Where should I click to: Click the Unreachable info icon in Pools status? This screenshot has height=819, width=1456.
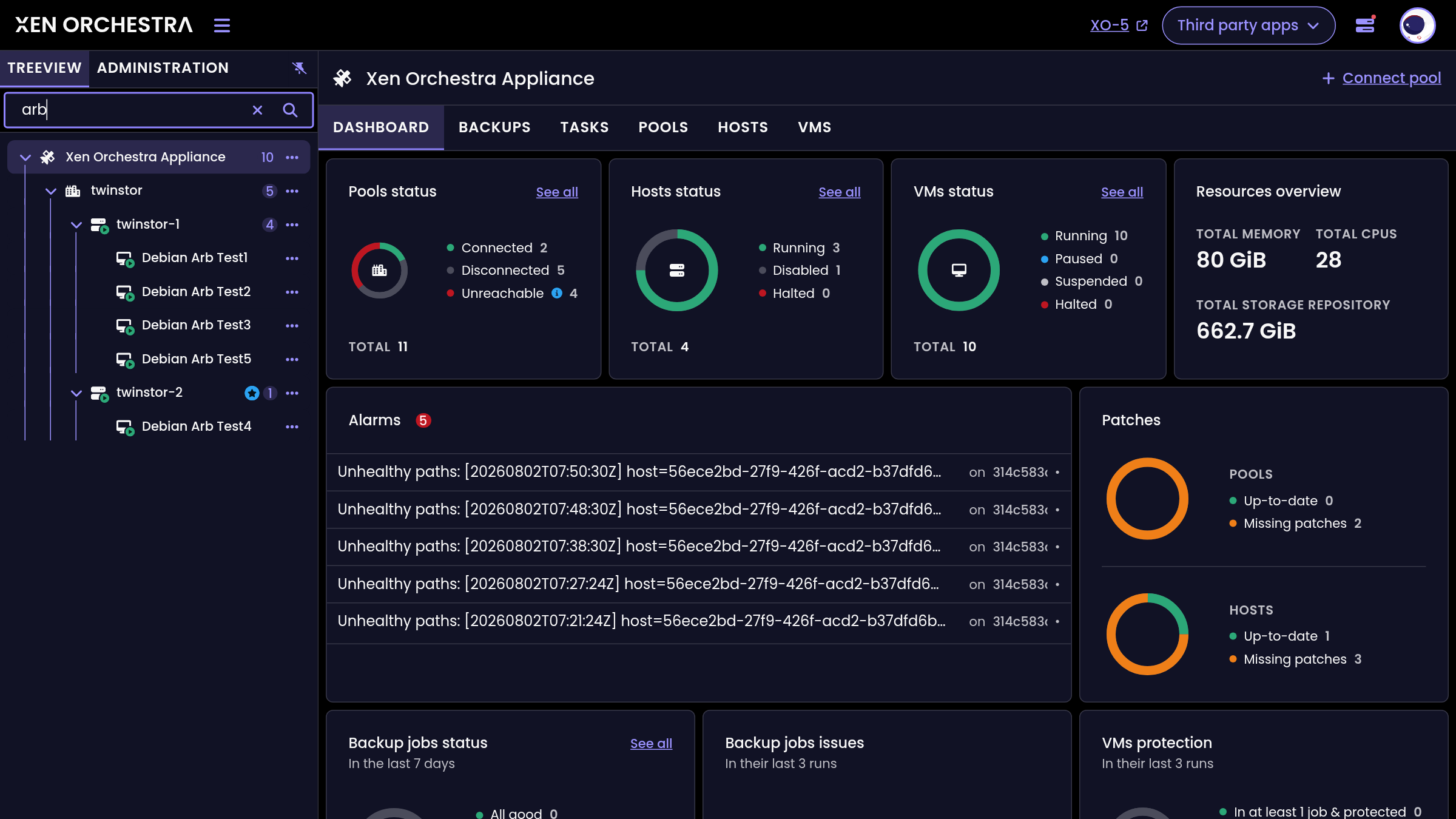pyautogui.click(x=557, y=294)
